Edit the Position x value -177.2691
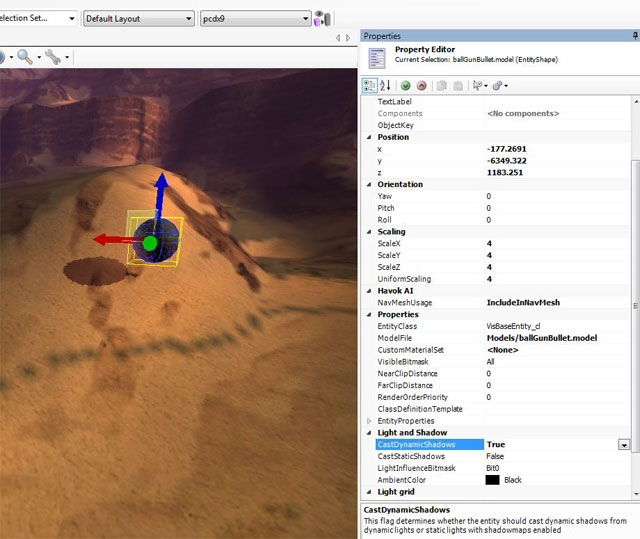Image resolution: width=640 pixels, height=539 pixels. (507, 149)
